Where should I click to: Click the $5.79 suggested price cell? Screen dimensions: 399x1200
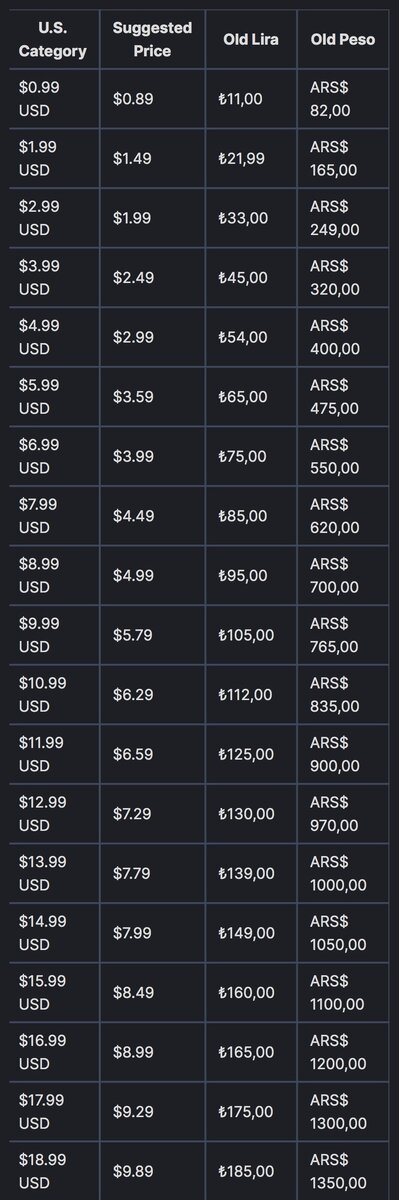click(153, 635)
